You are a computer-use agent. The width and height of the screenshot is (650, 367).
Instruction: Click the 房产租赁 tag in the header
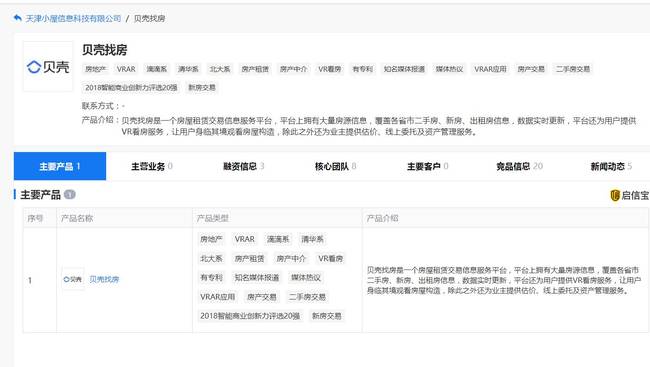click(255, 69)
